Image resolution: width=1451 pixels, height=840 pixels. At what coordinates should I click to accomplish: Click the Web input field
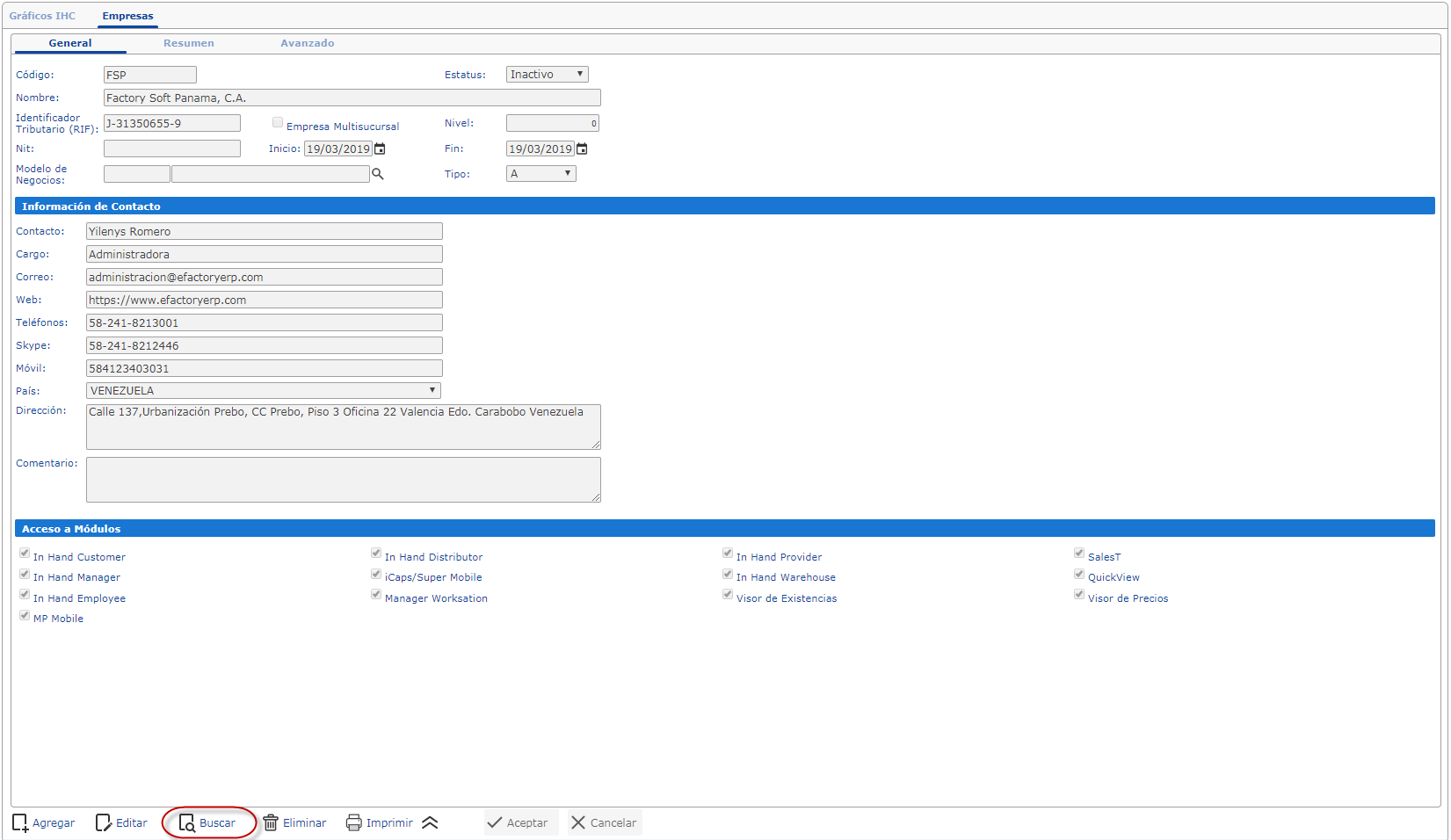(x=265, y=300)
